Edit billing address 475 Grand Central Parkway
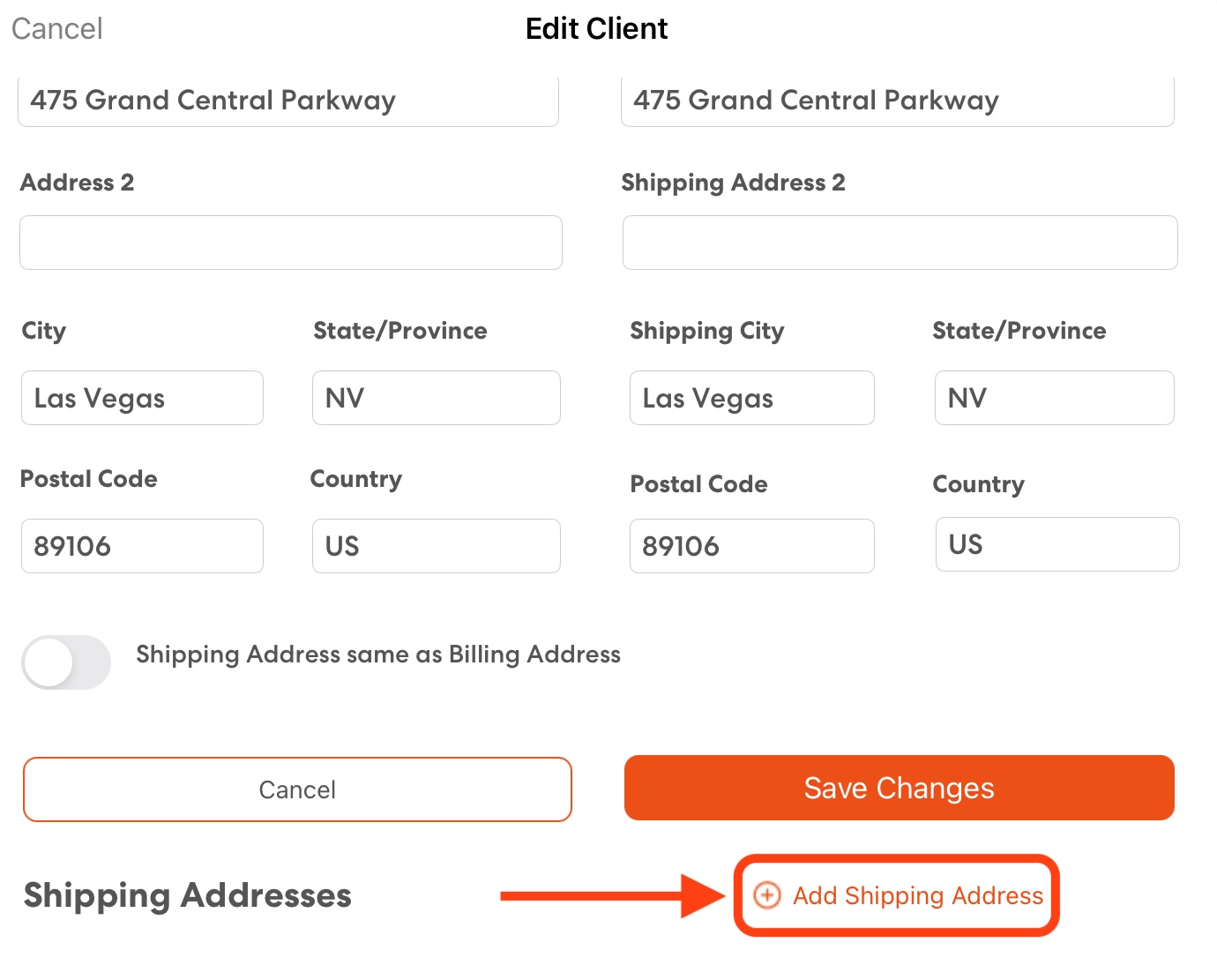This screenshot has height=980, width=1217. (x=288, y=101)
